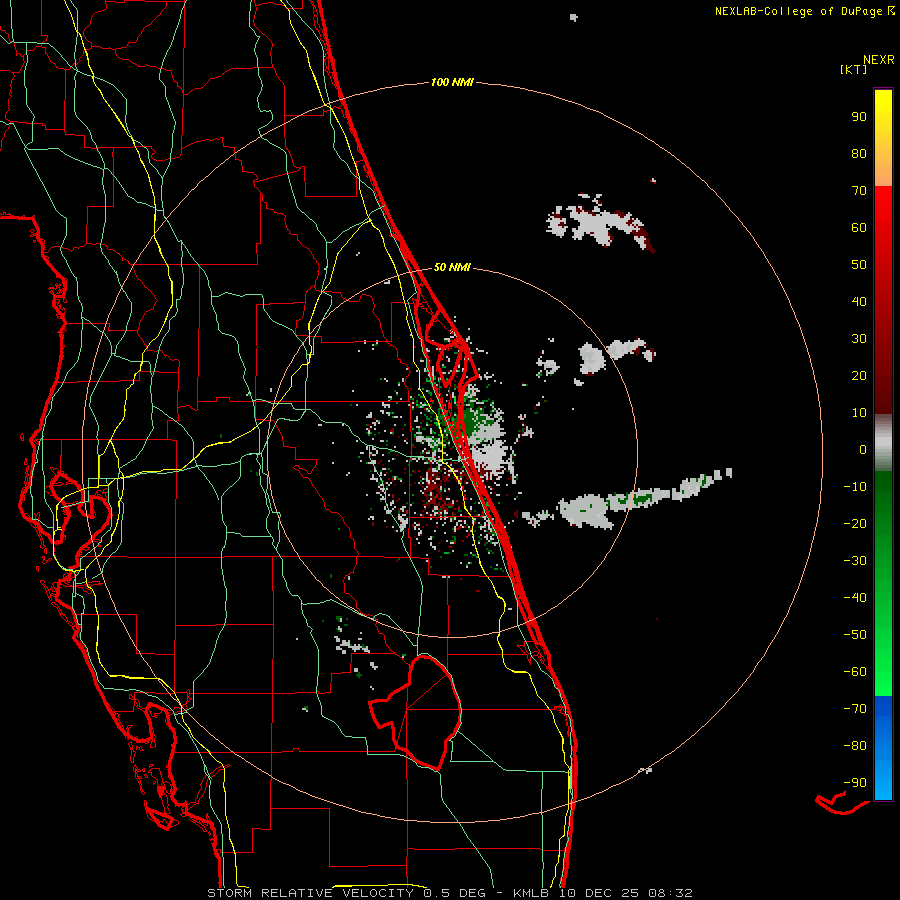Click the positive "20" scale value
Viewport: 900px width, 900px height.
(859, 376)
